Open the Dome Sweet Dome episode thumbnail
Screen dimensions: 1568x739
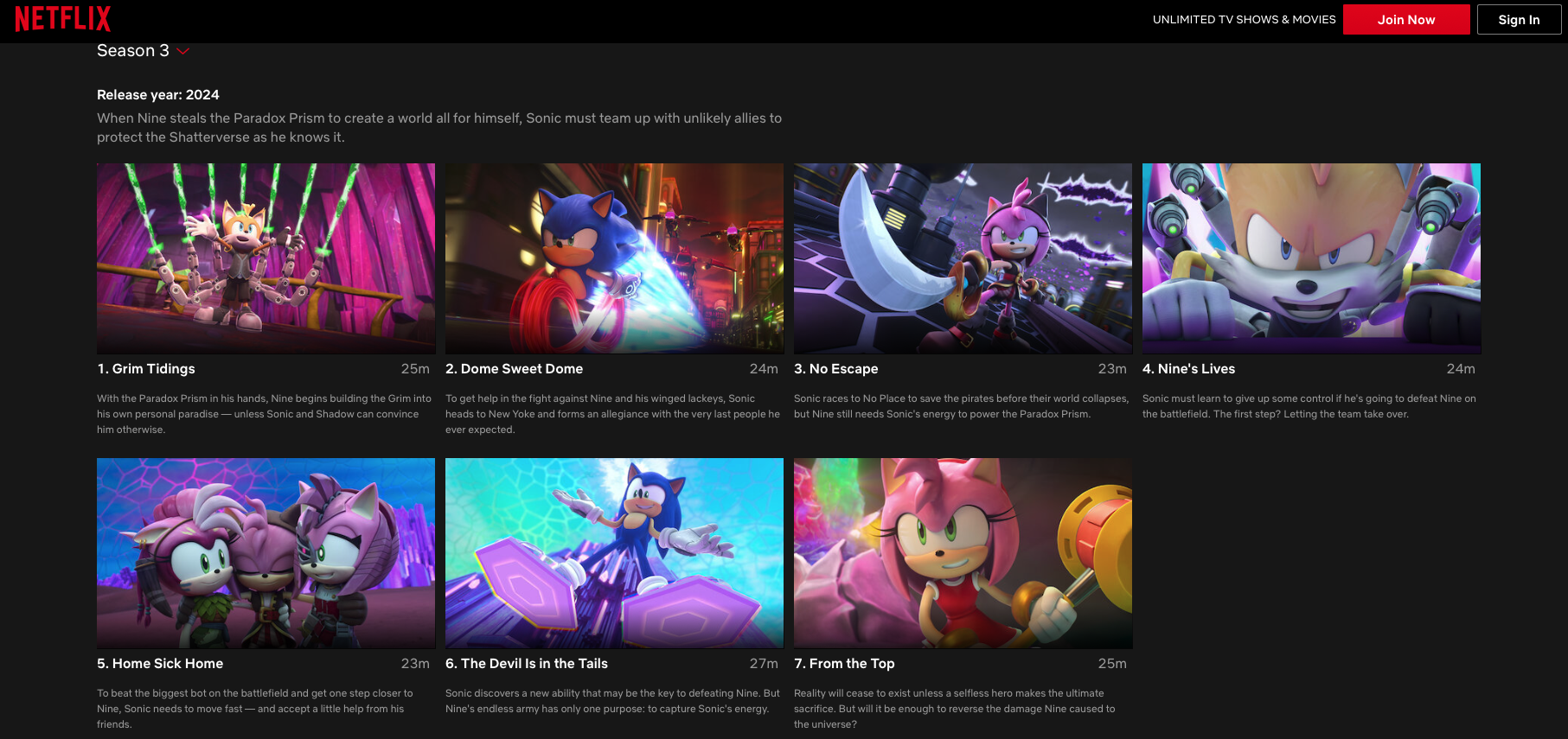point(614,258)
